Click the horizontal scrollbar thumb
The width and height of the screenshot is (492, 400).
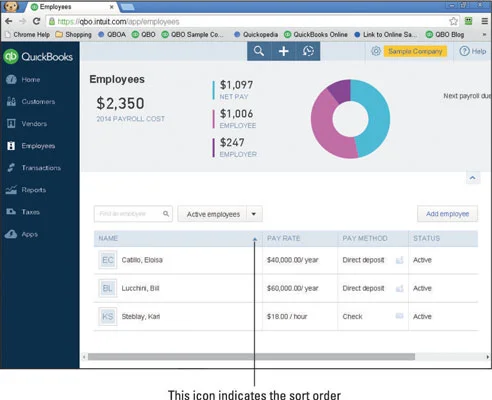251,357
